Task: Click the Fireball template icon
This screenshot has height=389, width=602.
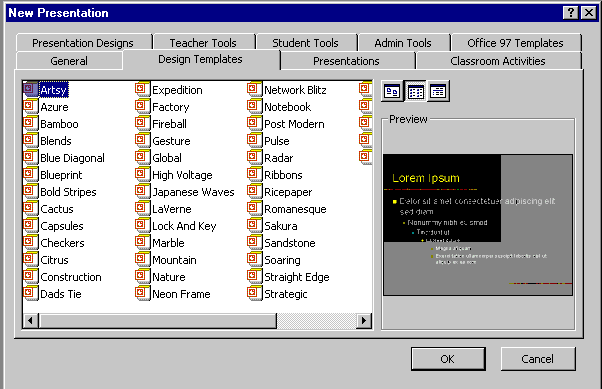Action: tap(142, 123)
